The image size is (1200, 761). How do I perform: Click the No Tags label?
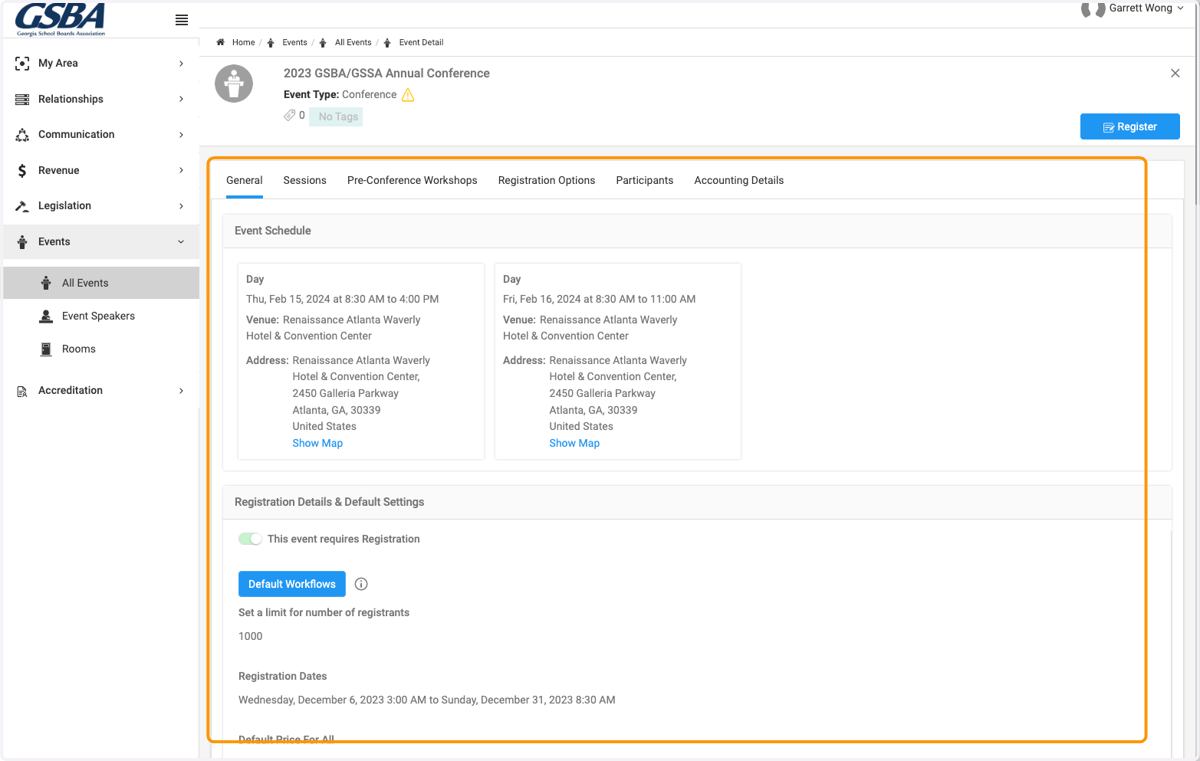click(x=337, y=117)
